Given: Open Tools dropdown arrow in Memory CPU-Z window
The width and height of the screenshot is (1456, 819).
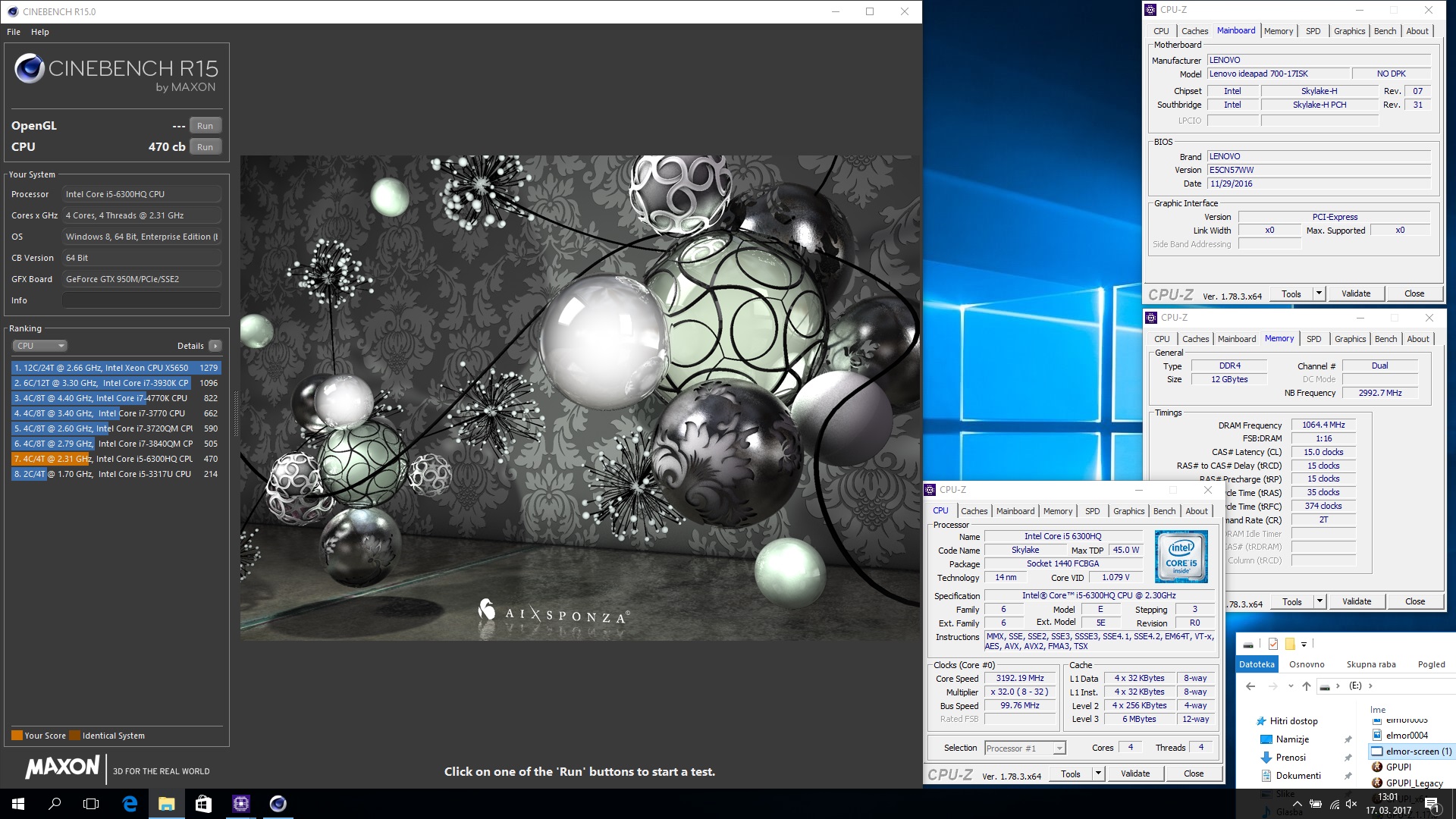Looking at the screenshot, I should point(1319,601).
